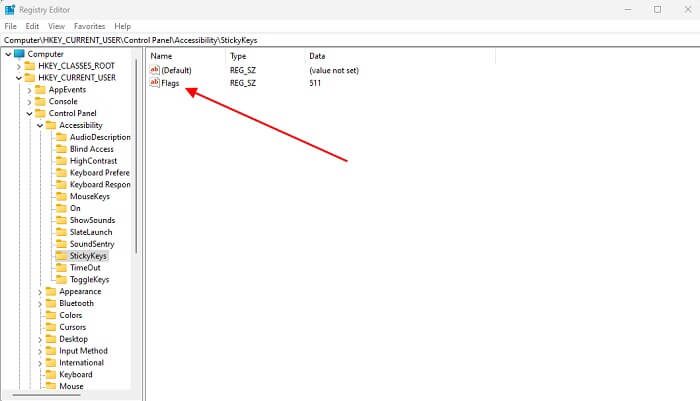Select the Input Method key label
The width and height of the screenshot is (700, 401).
(83, 351)
